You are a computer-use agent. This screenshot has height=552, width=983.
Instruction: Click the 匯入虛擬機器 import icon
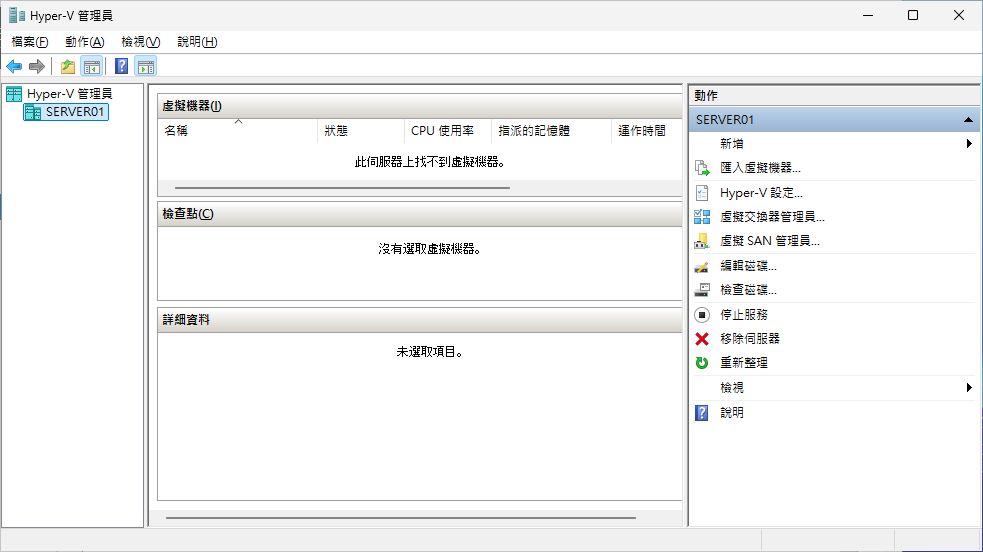702,168
